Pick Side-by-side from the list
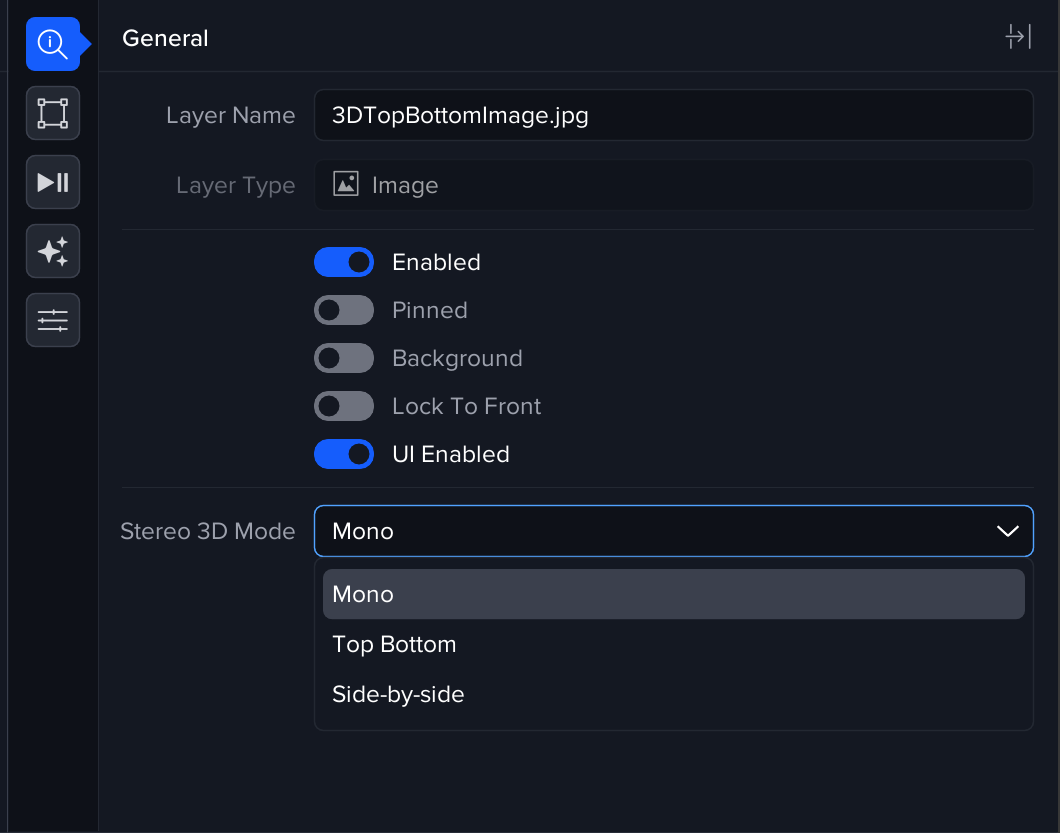 click(398, 694)
